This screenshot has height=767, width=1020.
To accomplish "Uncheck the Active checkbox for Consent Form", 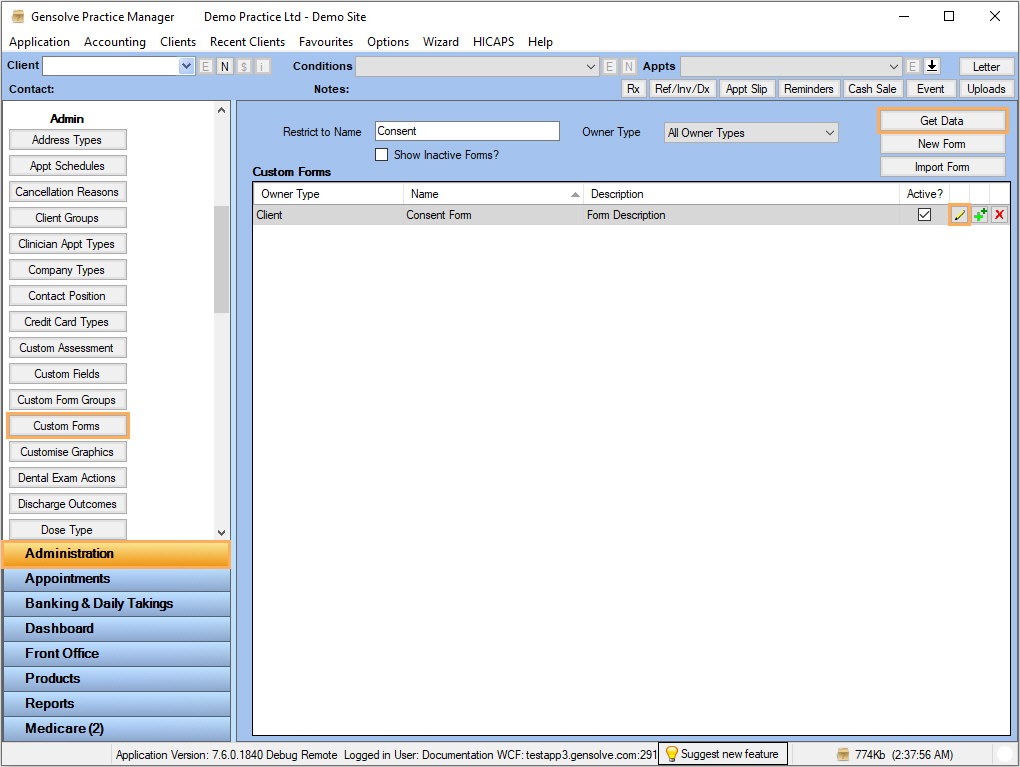I will [x=924, y=214].
